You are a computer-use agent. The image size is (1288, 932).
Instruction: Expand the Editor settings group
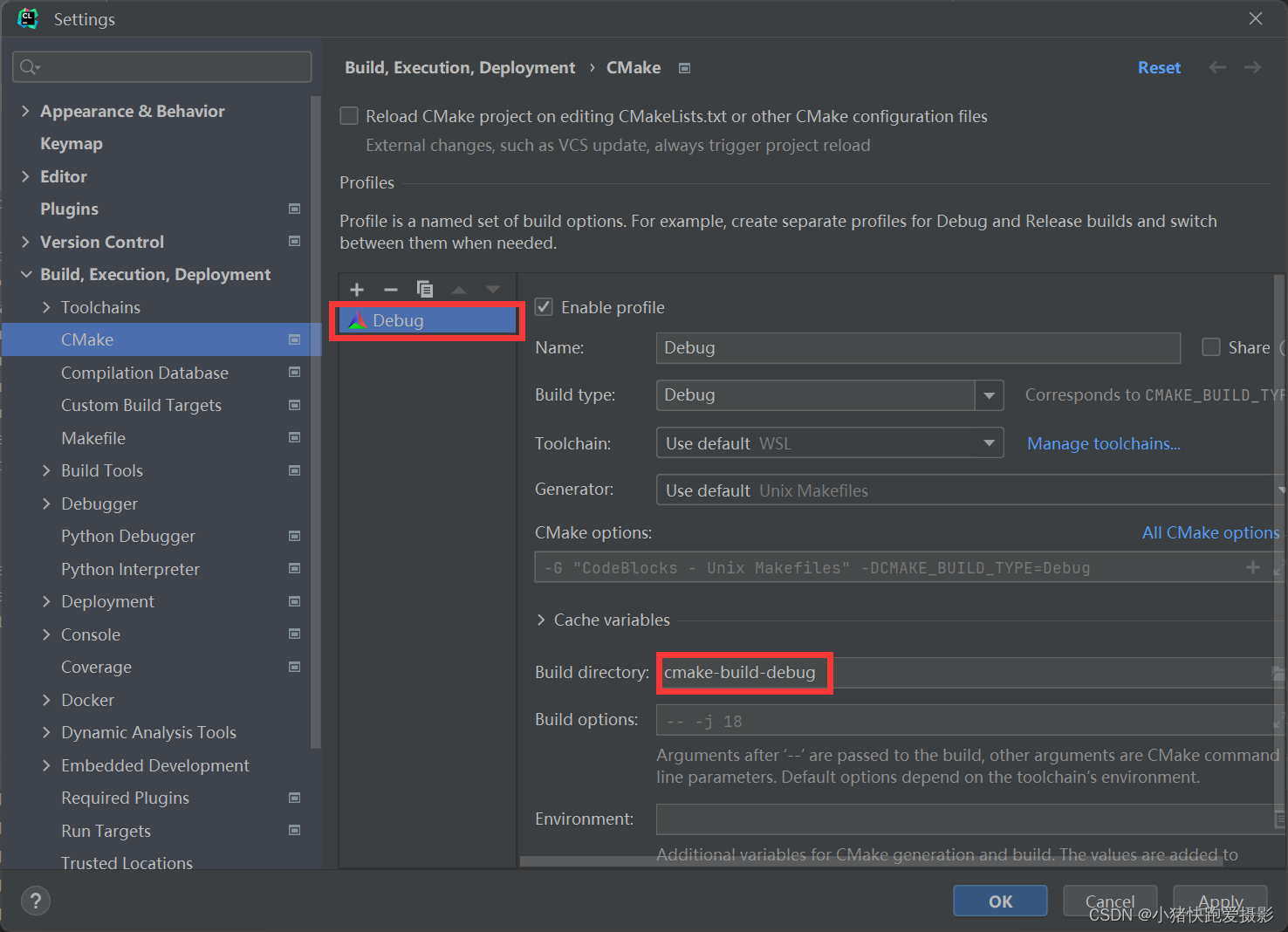[25, 176]
